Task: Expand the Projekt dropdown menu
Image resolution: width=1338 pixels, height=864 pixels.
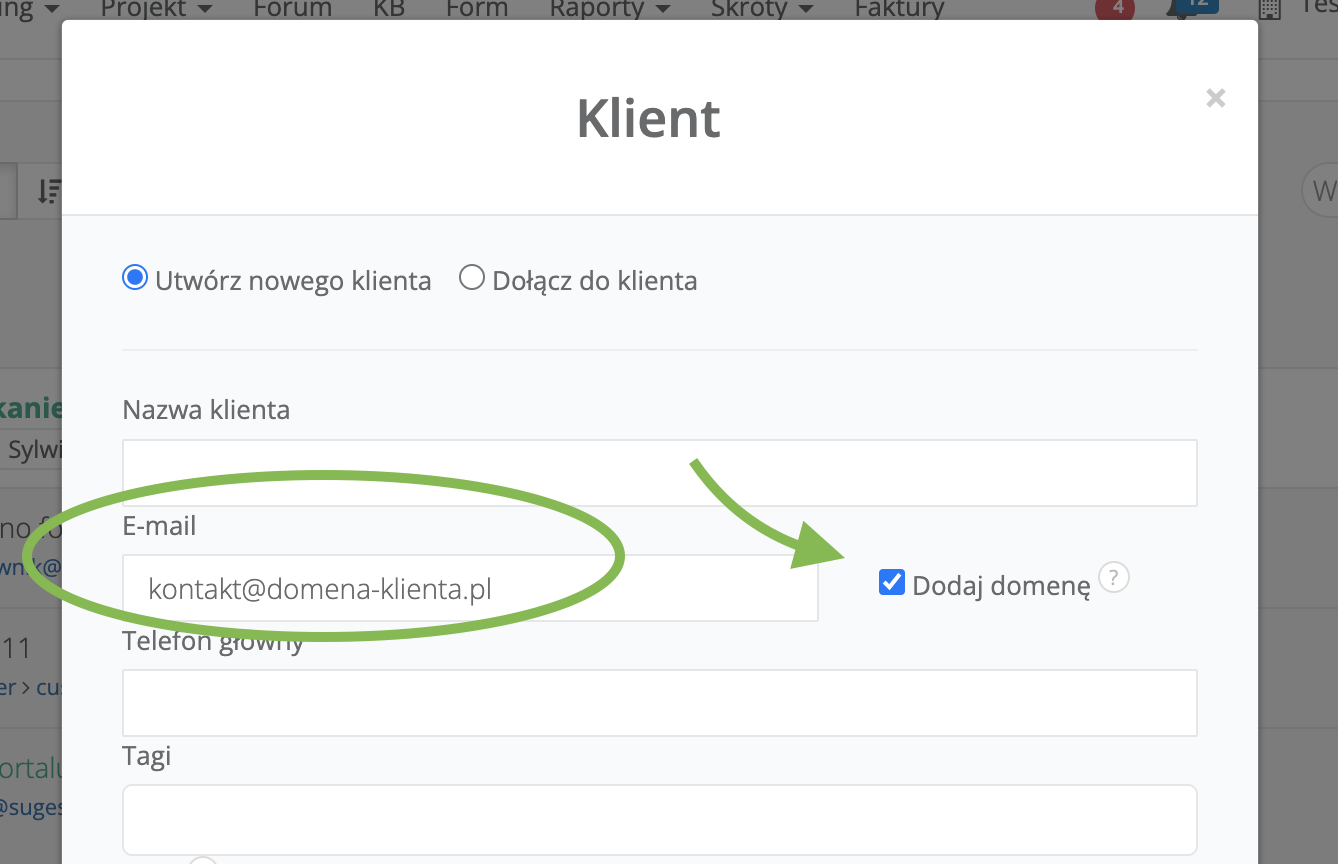Action: tap(156, 9)
